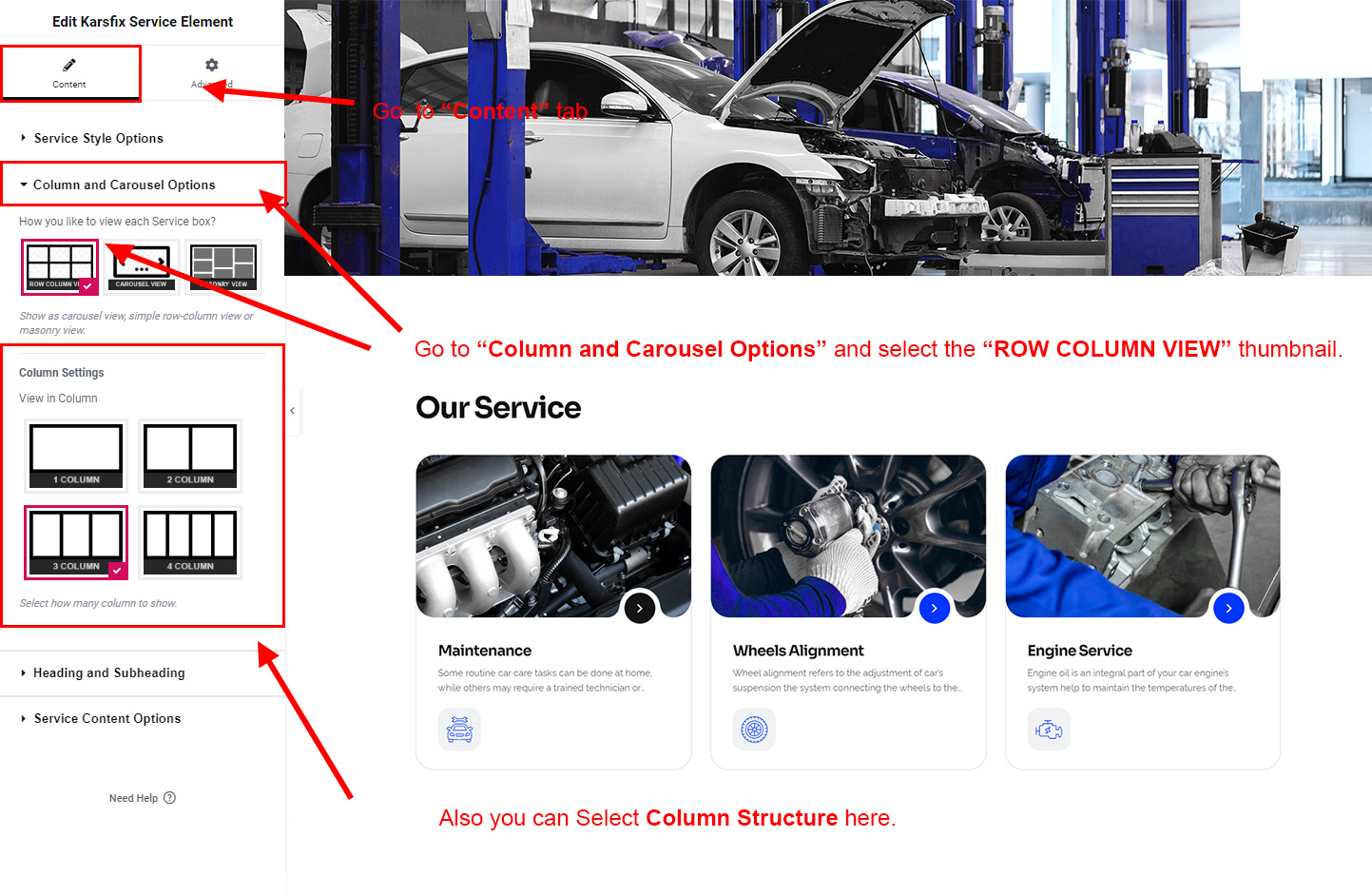Viewport: 1372px width, 896px height.
Task: Click the Engine Service blue arrow icon
Action: pos(1229,608)
